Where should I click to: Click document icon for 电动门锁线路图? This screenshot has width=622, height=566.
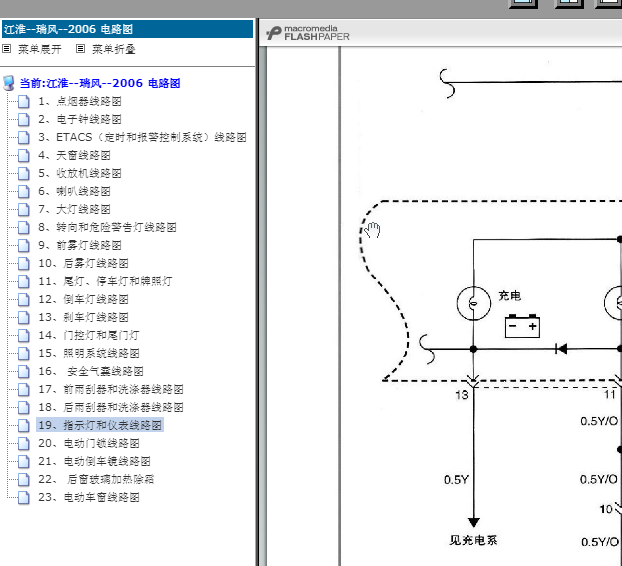tap(24, 443)
